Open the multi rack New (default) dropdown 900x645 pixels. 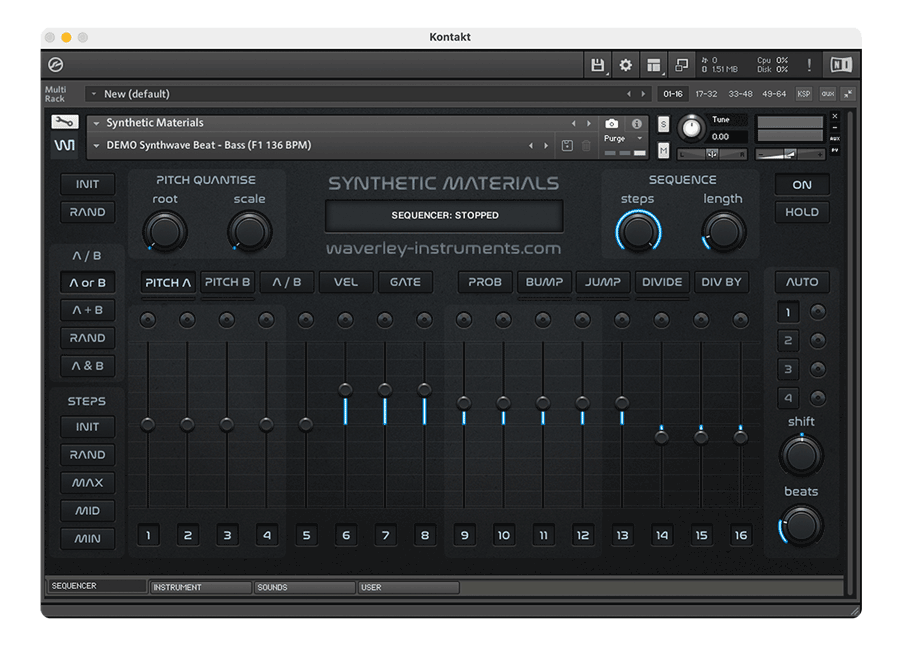pyautogui.click(x=93, y=94)
